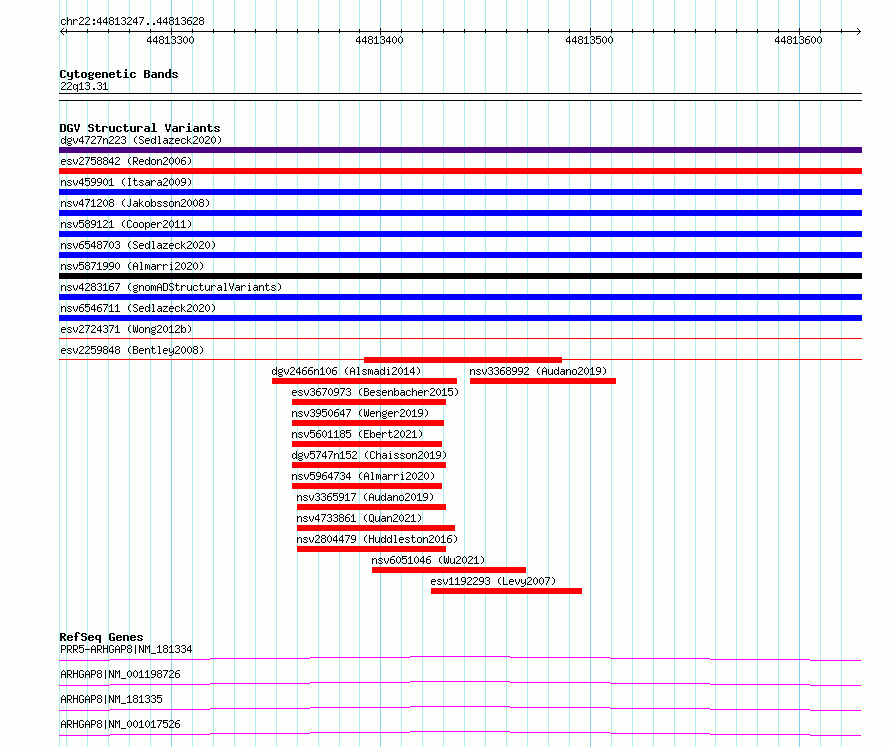This screenshot has width=890, height=747.
Task: Click the red bar under esv1192293
Action: point(506,591)
